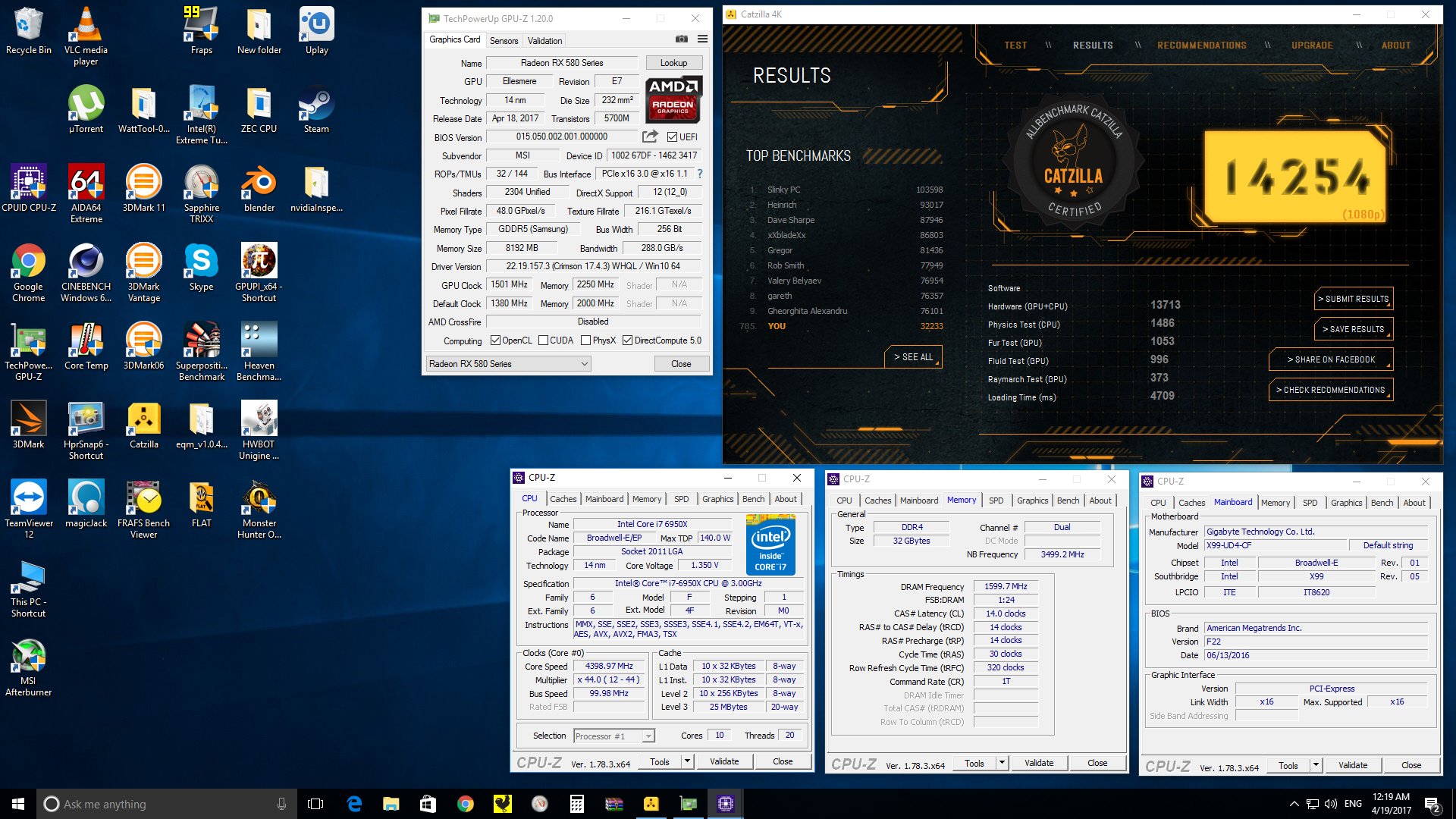This screenshot has width=1456, height=819.
Task: Open SPD tab in CPU-Z Memory window
Action: (996, 500)
